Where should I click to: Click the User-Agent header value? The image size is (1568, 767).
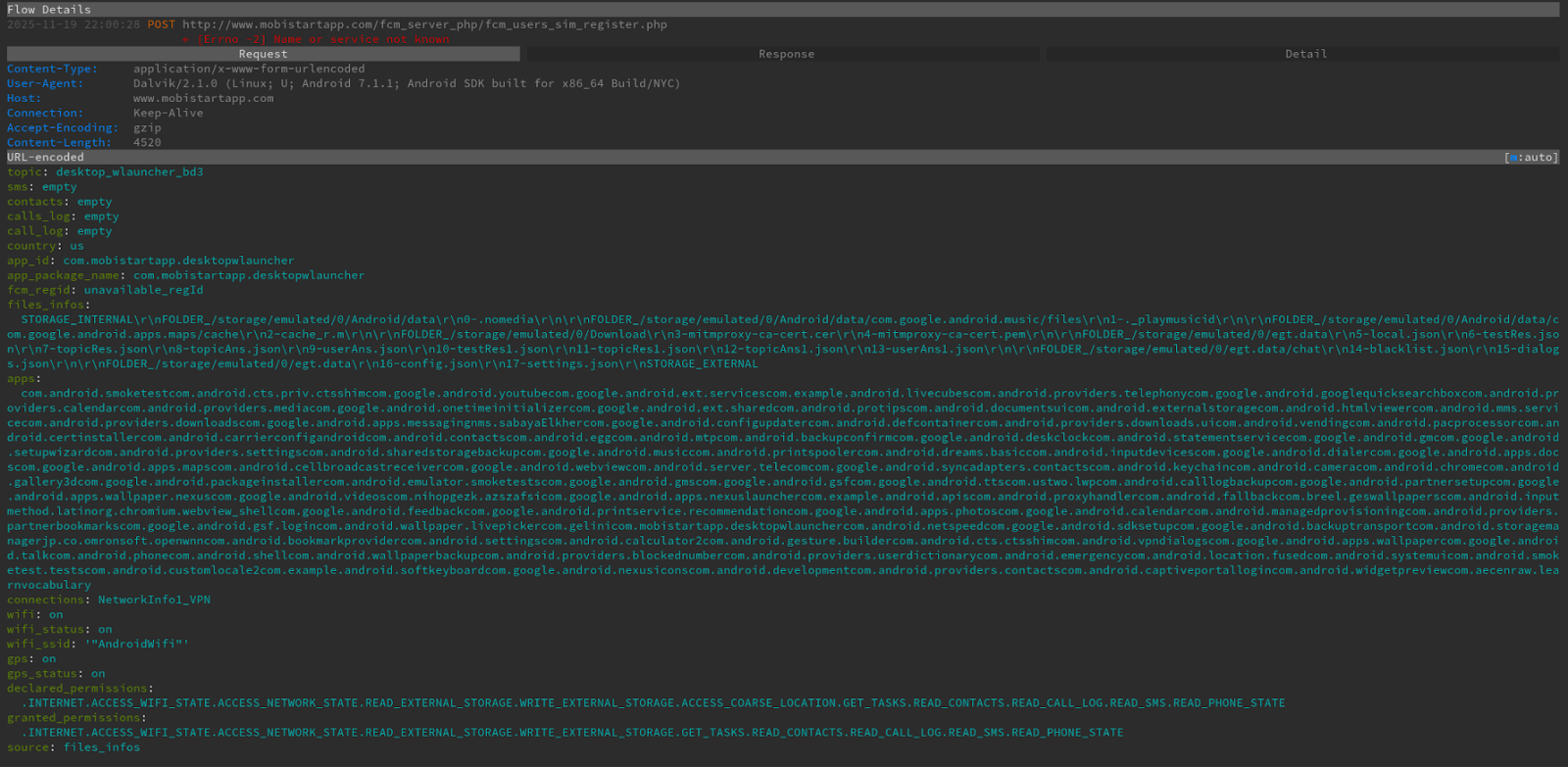coord(406,83)
